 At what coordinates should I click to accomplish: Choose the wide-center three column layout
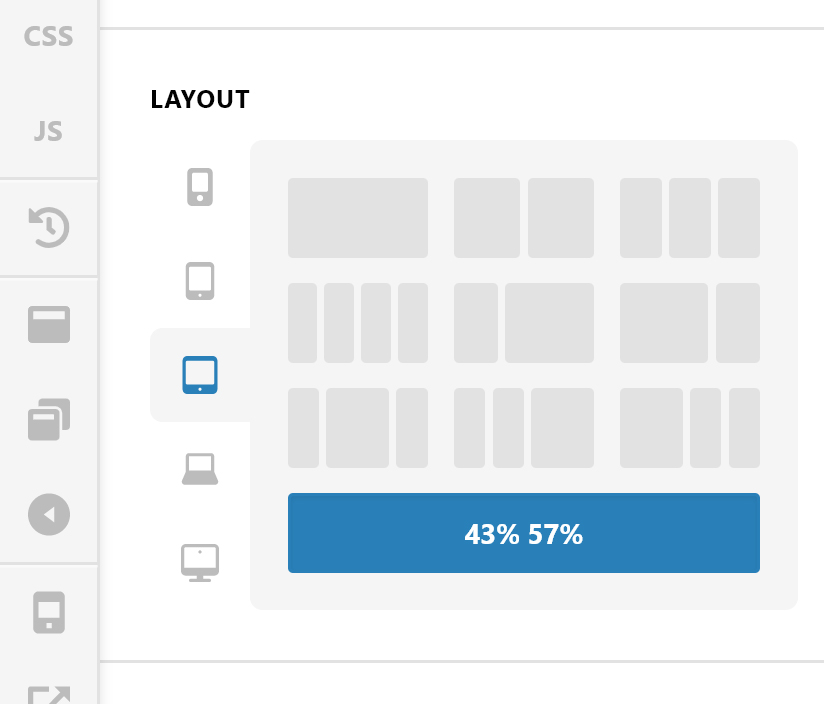tap(358, 428)
